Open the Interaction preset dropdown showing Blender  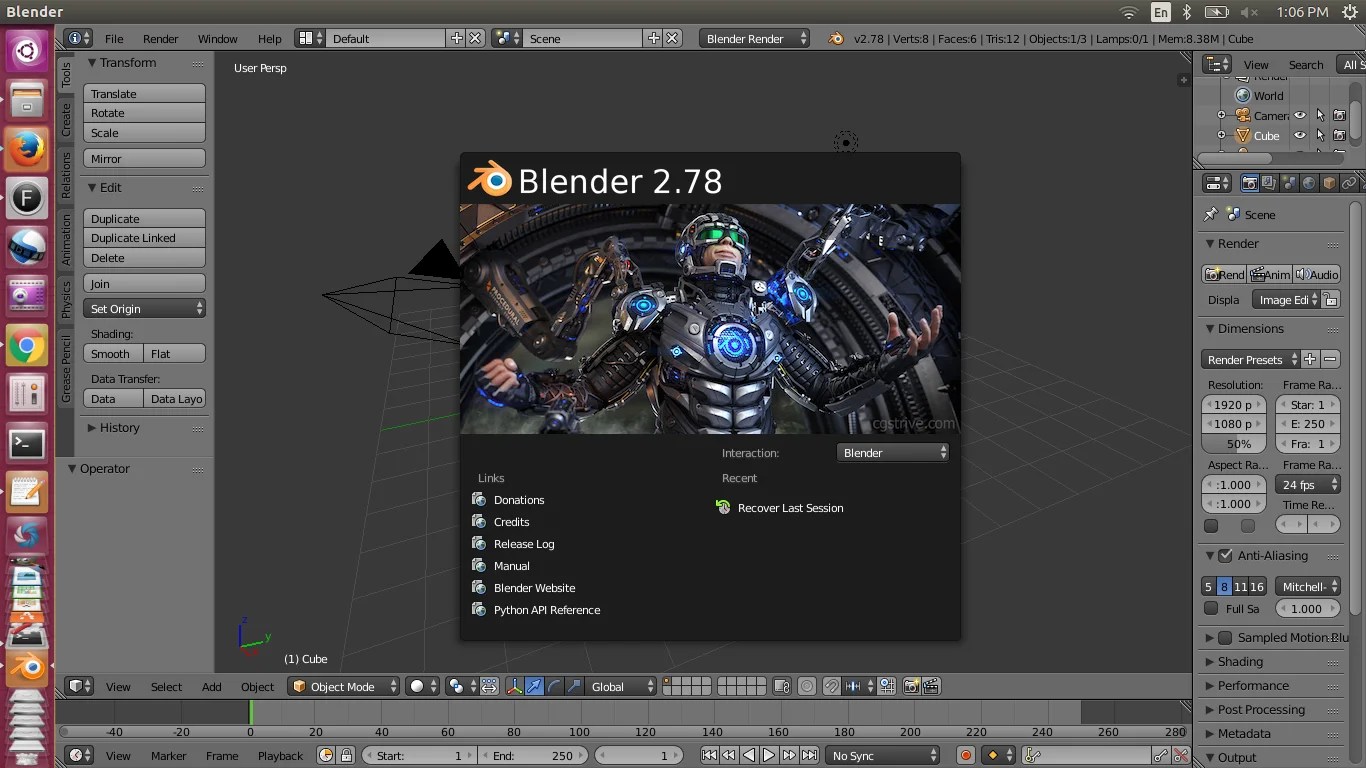(x=892, y=452)
